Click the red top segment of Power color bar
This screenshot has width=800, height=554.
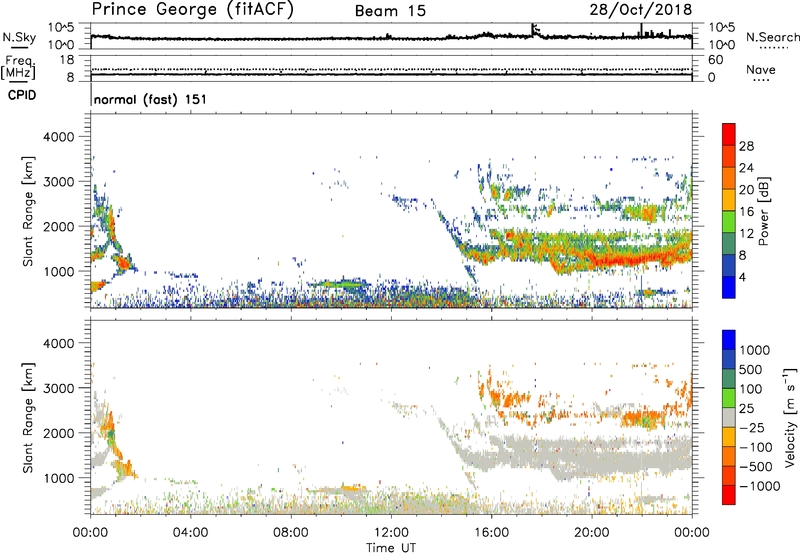click(729, 134)
